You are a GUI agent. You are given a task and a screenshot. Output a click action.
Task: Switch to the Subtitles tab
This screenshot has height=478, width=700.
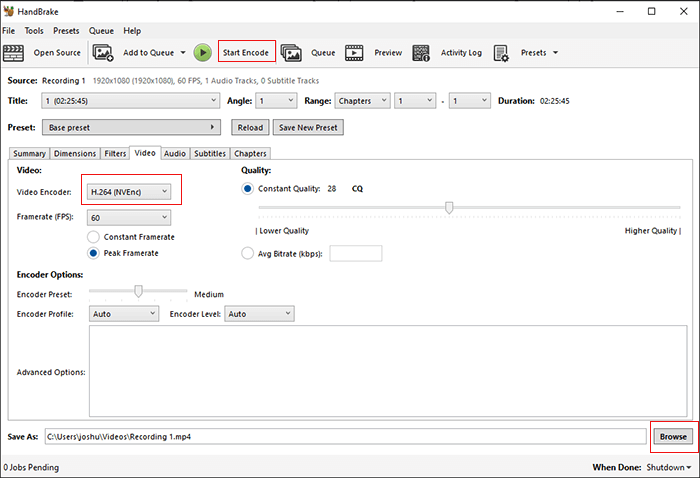point(210,154)
